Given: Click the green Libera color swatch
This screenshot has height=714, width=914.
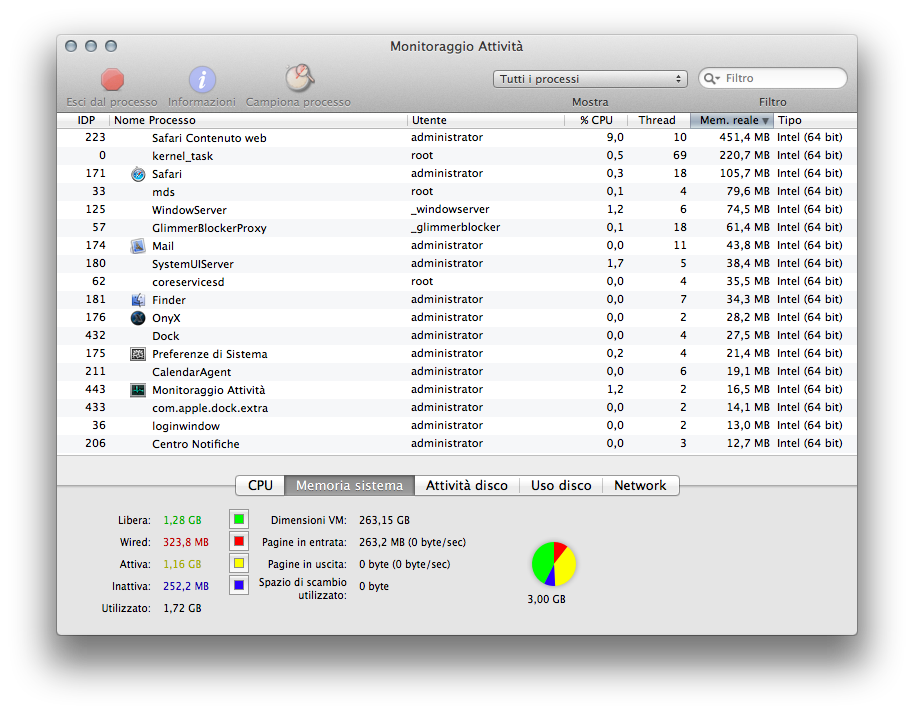Looking at the screenshot, I should (239, 519).
